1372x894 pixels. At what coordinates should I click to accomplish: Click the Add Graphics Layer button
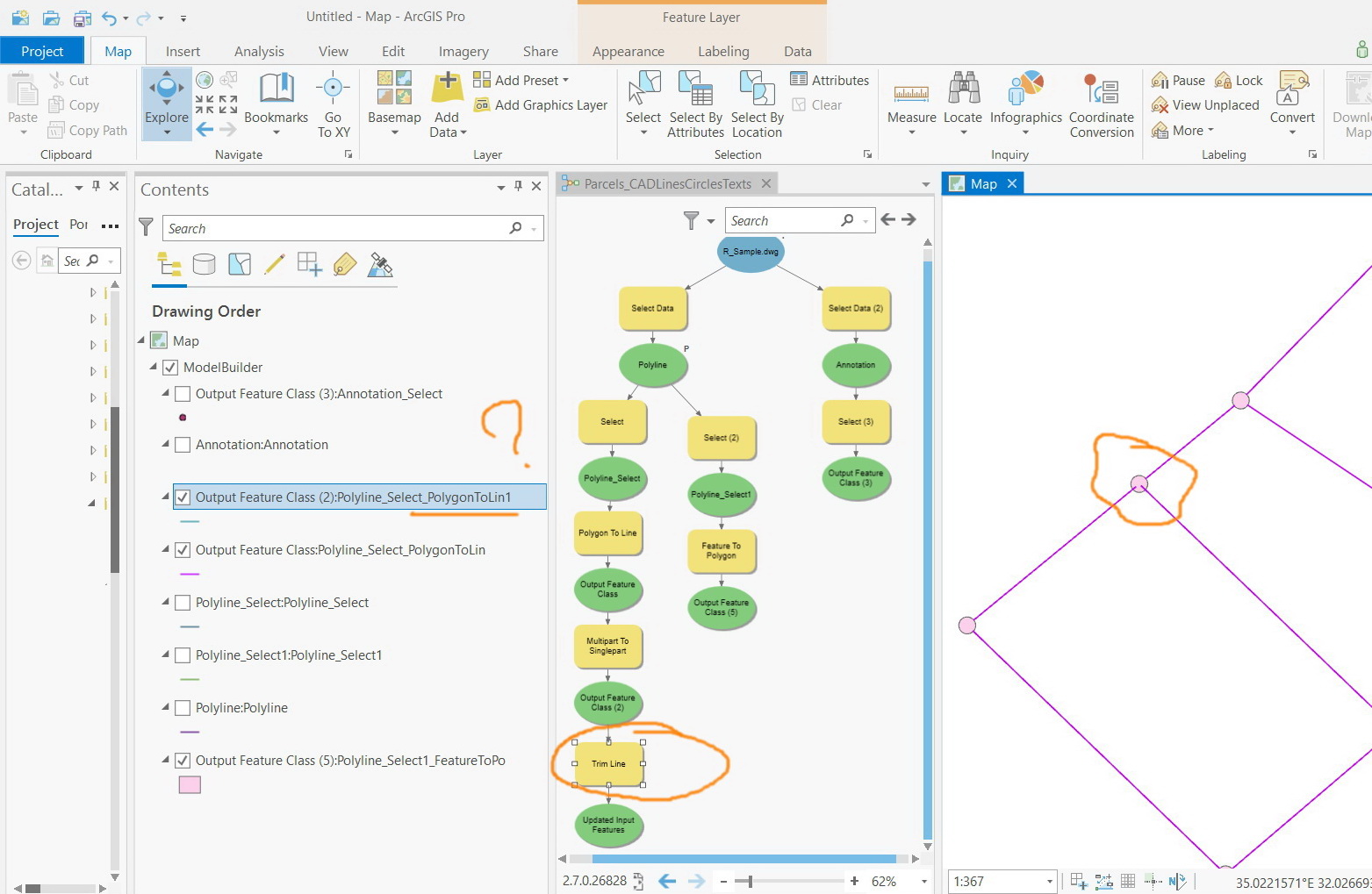[541, 105]
